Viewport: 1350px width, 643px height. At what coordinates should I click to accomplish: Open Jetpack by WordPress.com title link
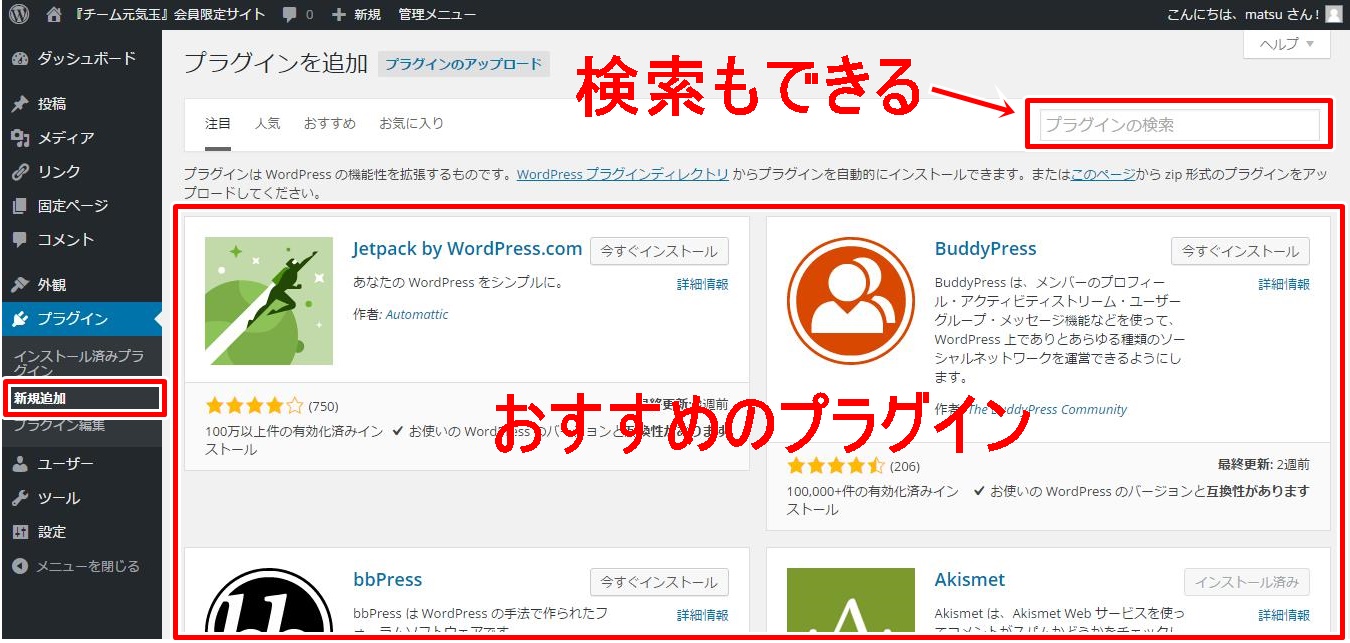point(467,249)
